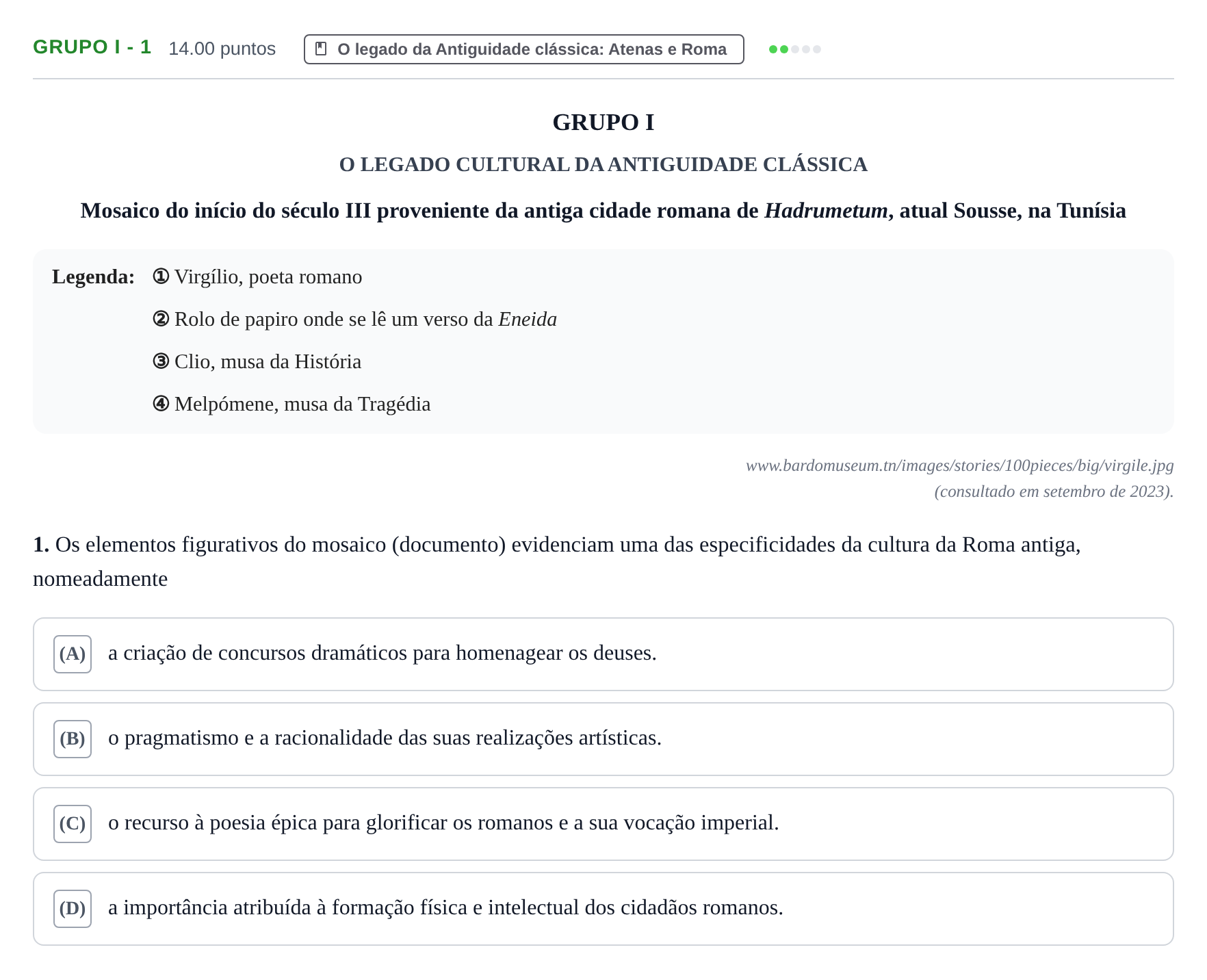Click legend entry '④ Melpómene, musa da Tragédia'
1207x980 pixels.
coord(291,404)
